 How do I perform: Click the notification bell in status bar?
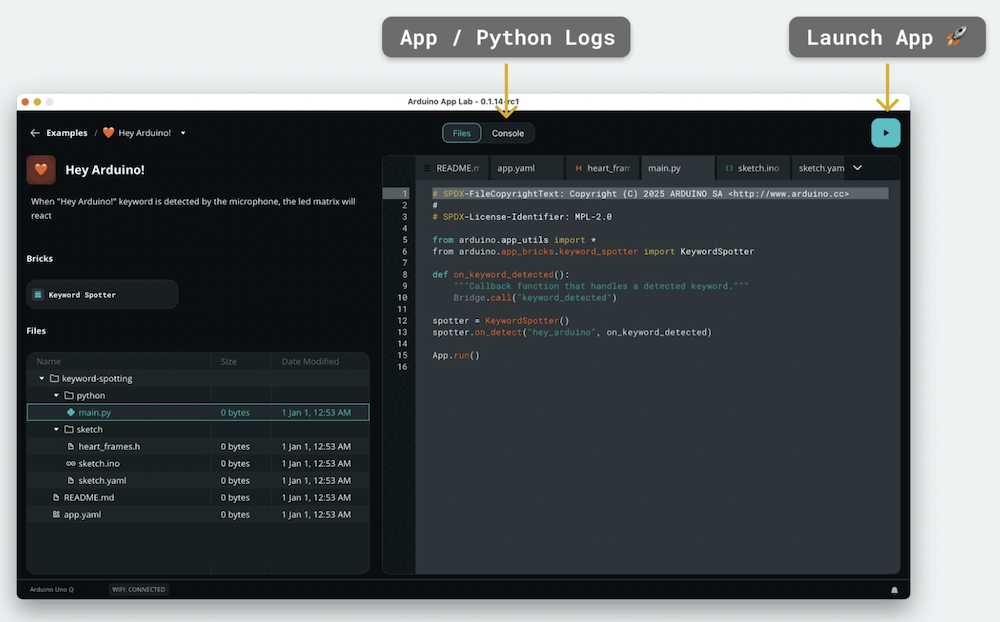point(894,590)
